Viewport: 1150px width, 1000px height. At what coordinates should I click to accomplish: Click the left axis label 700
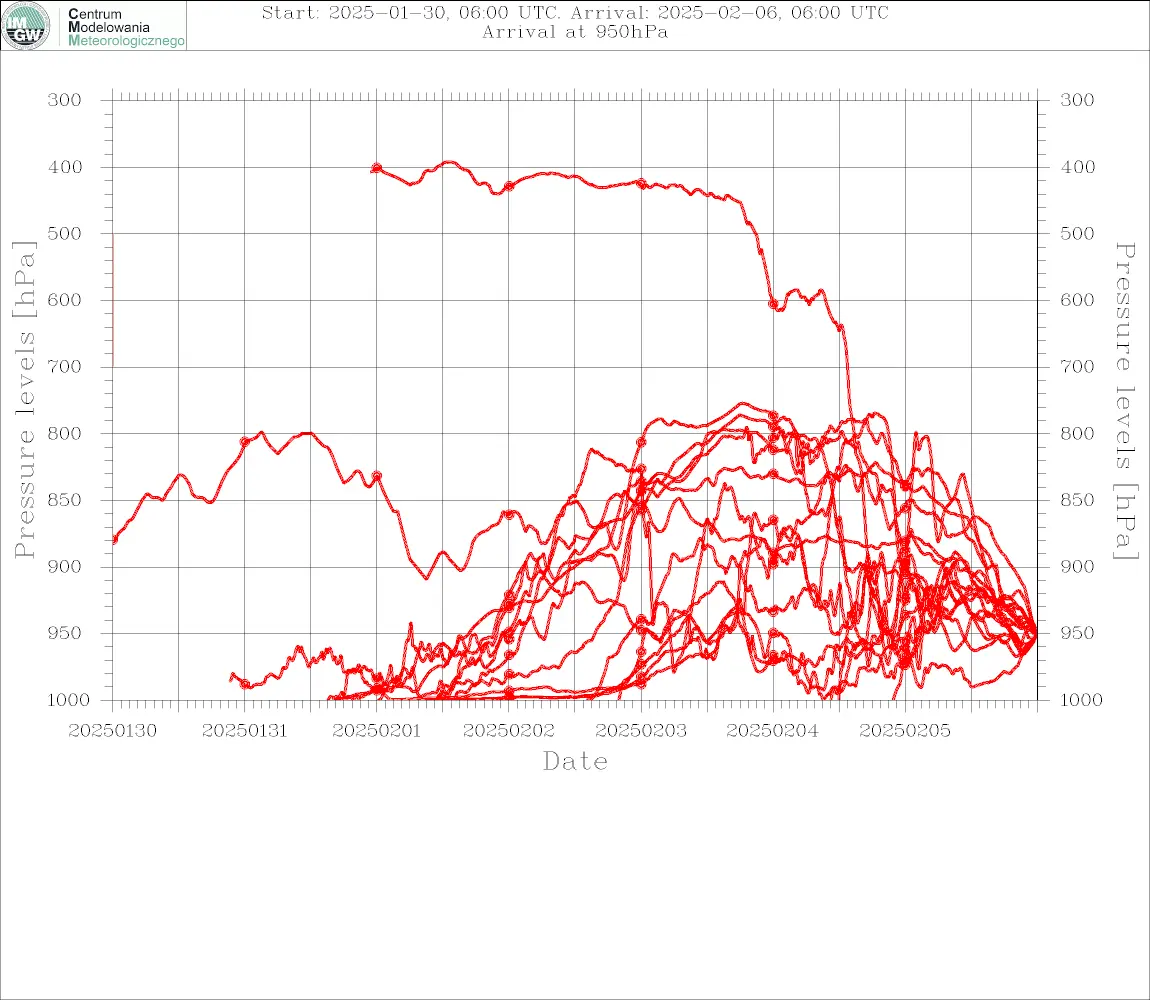tap(65, 366)
